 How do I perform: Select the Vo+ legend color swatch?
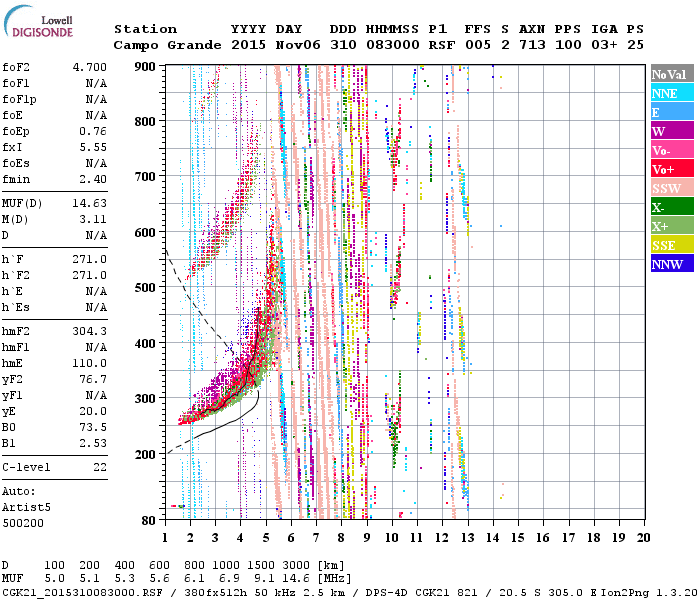coord(672,169)
